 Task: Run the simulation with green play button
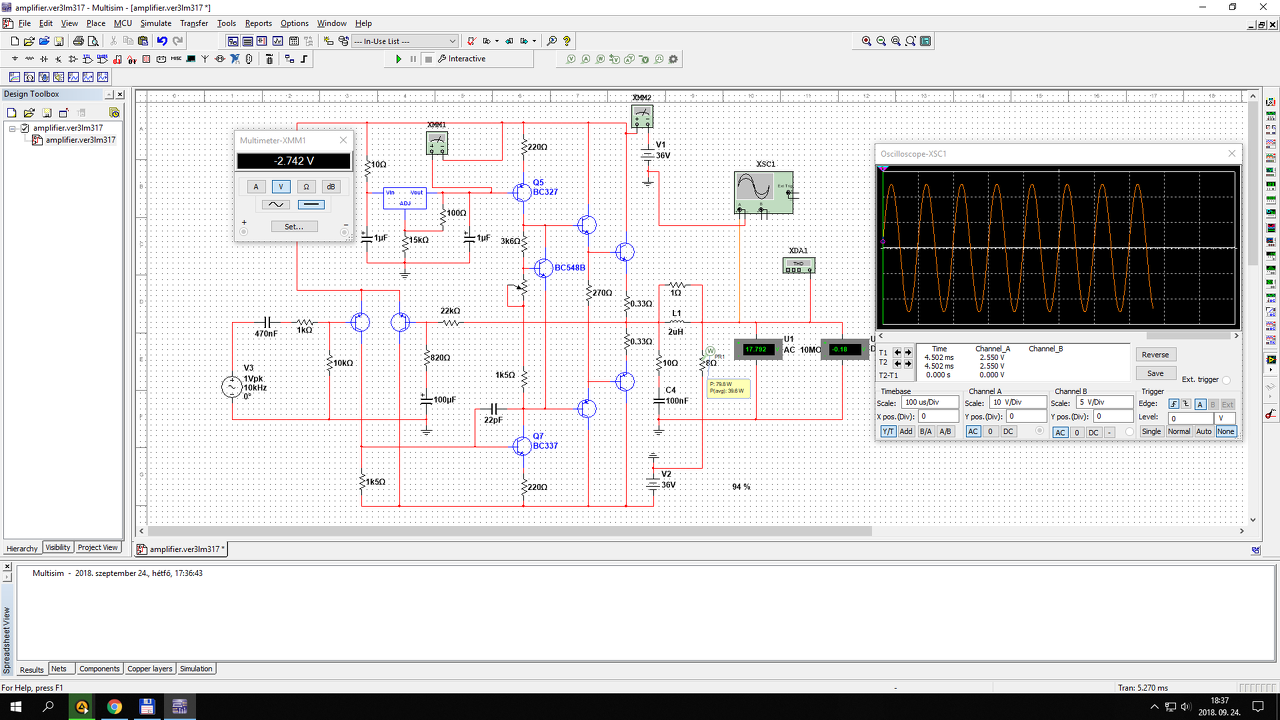click(399, 59)
